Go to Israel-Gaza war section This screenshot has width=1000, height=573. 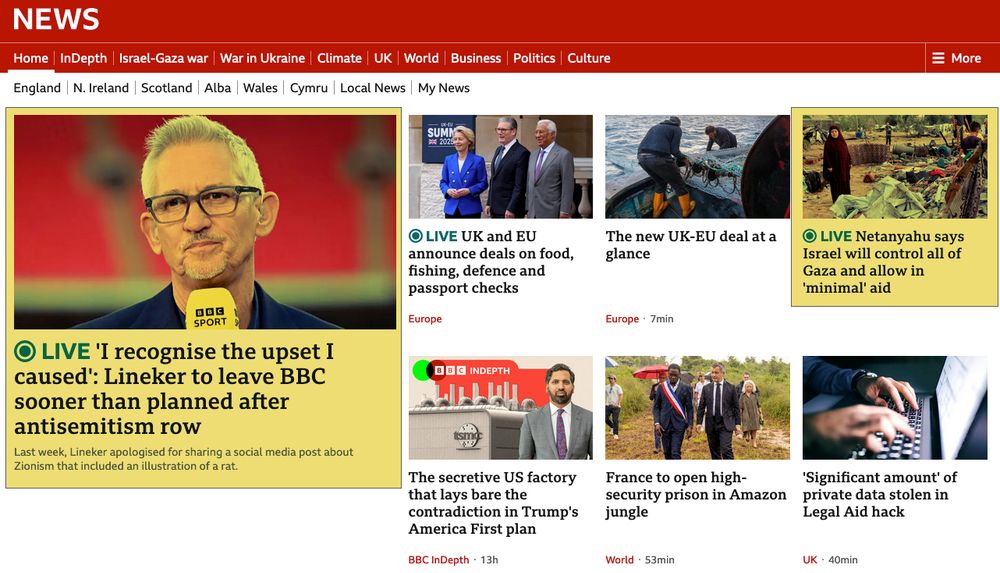(x=163, y=58)
